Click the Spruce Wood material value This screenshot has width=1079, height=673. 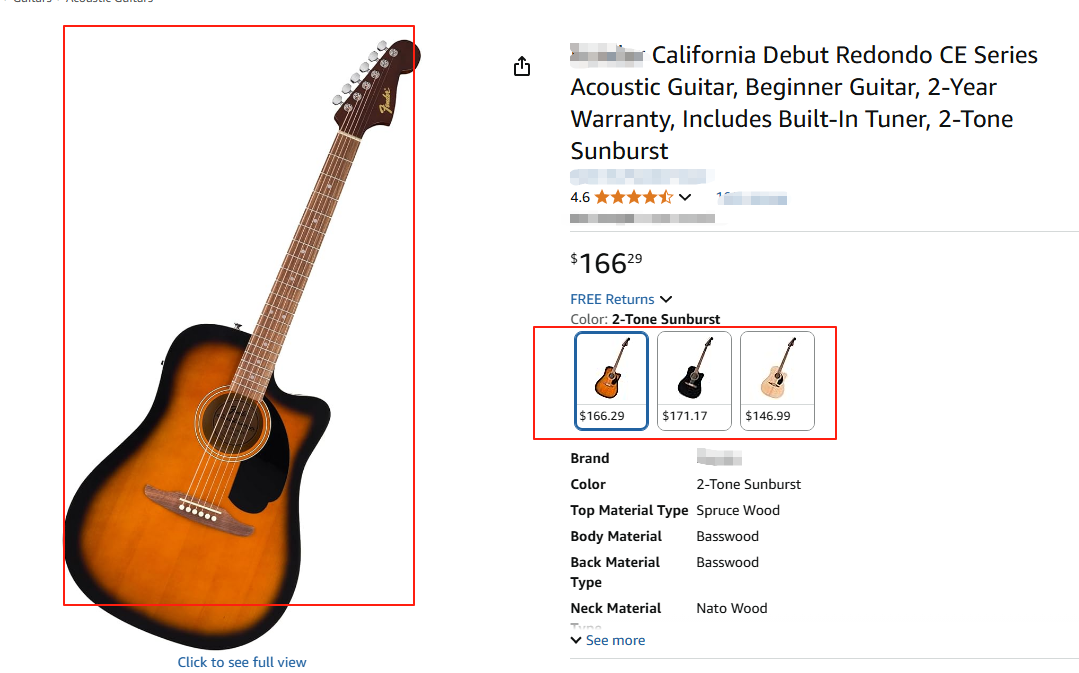tap(738, 510)
